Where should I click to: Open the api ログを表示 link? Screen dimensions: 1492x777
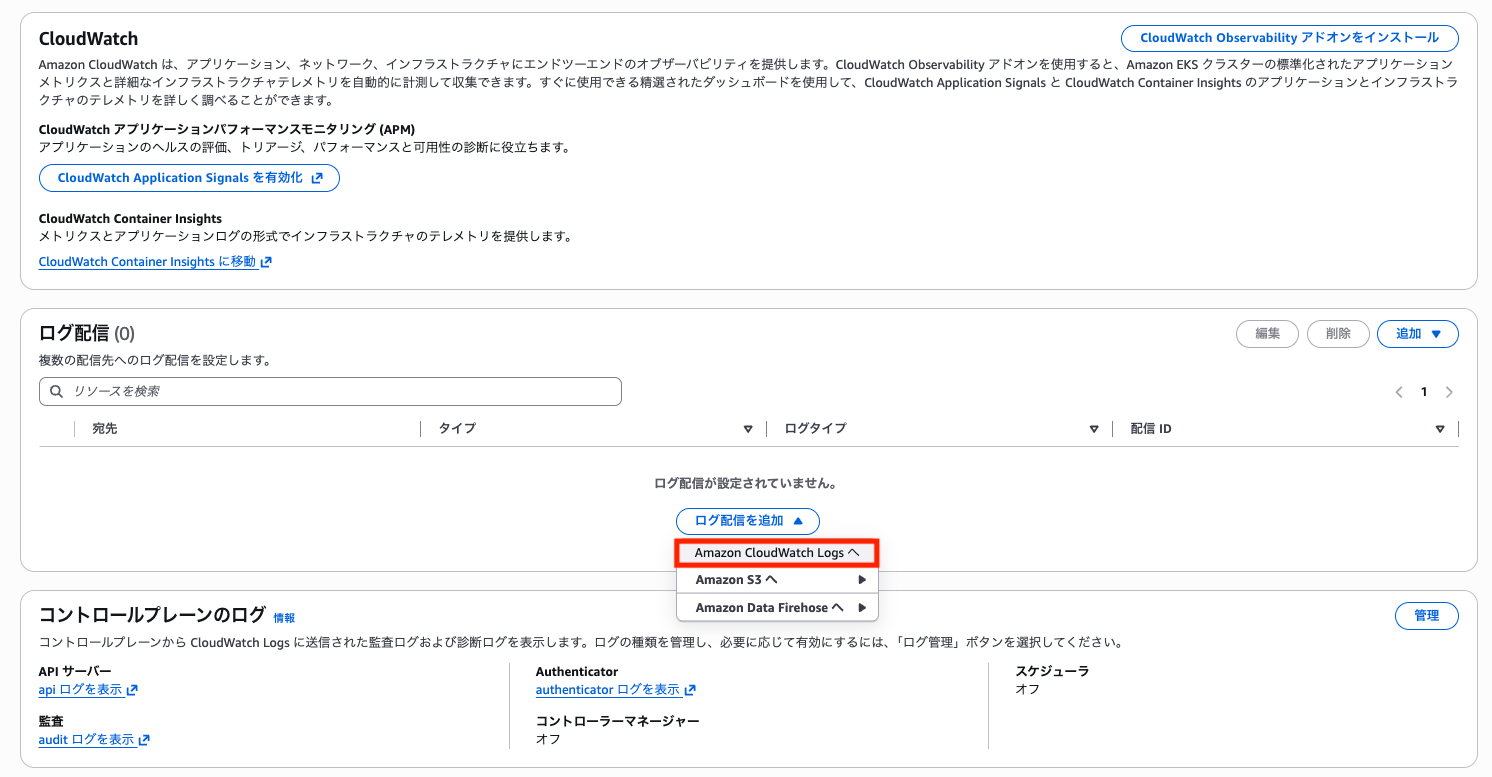pos(88,689)
